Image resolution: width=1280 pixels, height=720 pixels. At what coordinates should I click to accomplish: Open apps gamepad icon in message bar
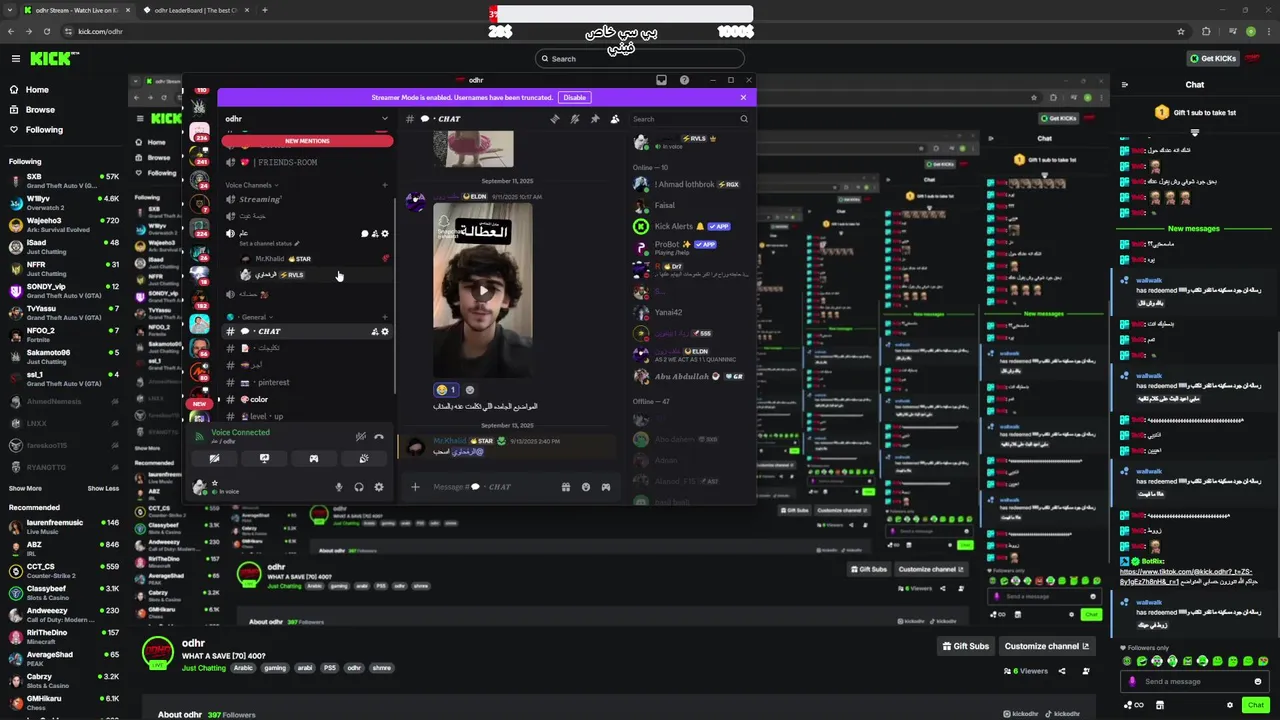(x=606, y=487)
